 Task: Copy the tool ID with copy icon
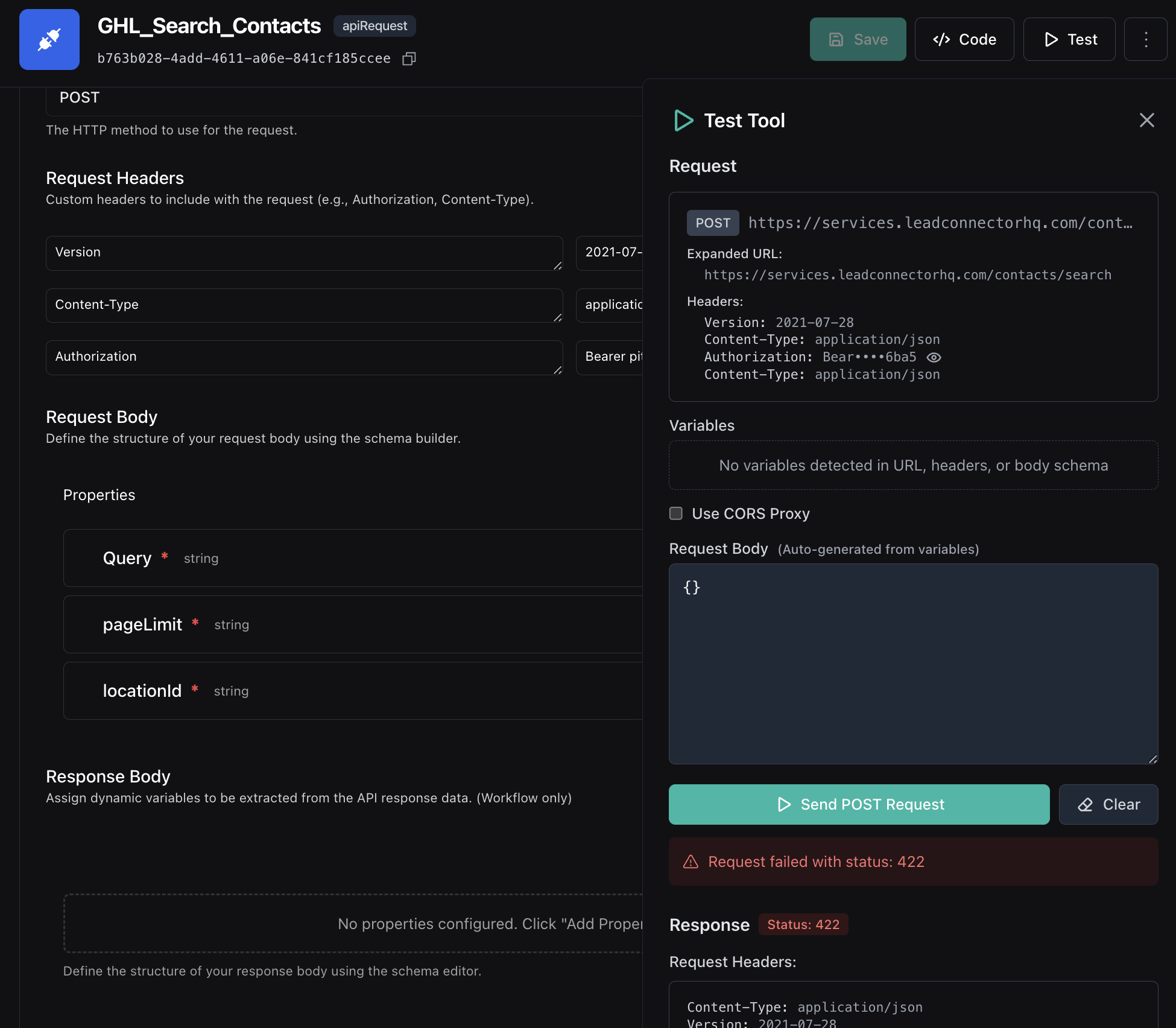tap(409, 59)
